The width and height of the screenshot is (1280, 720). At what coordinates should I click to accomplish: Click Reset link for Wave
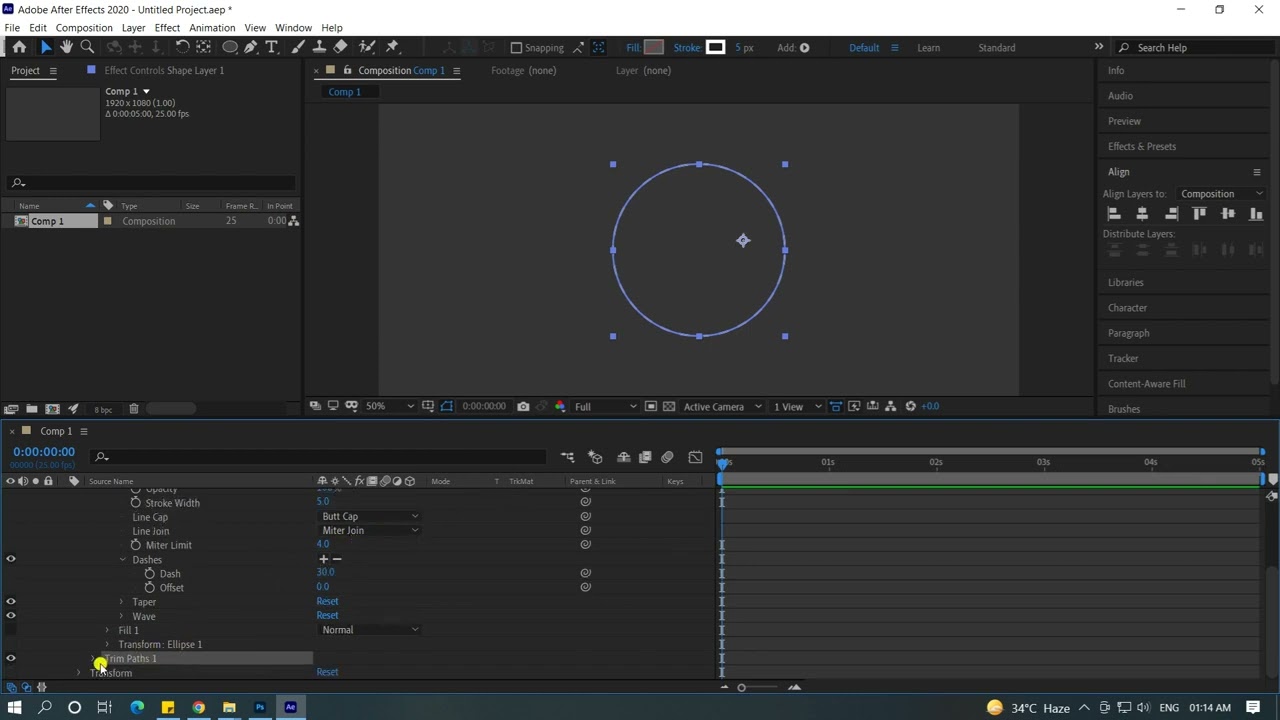[327, 616]
